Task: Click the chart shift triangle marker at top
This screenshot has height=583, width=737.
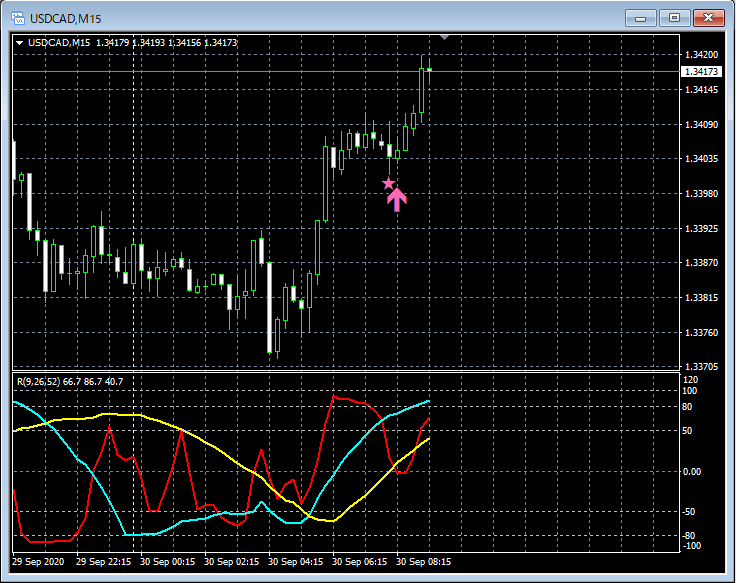Action: (444, 37)
